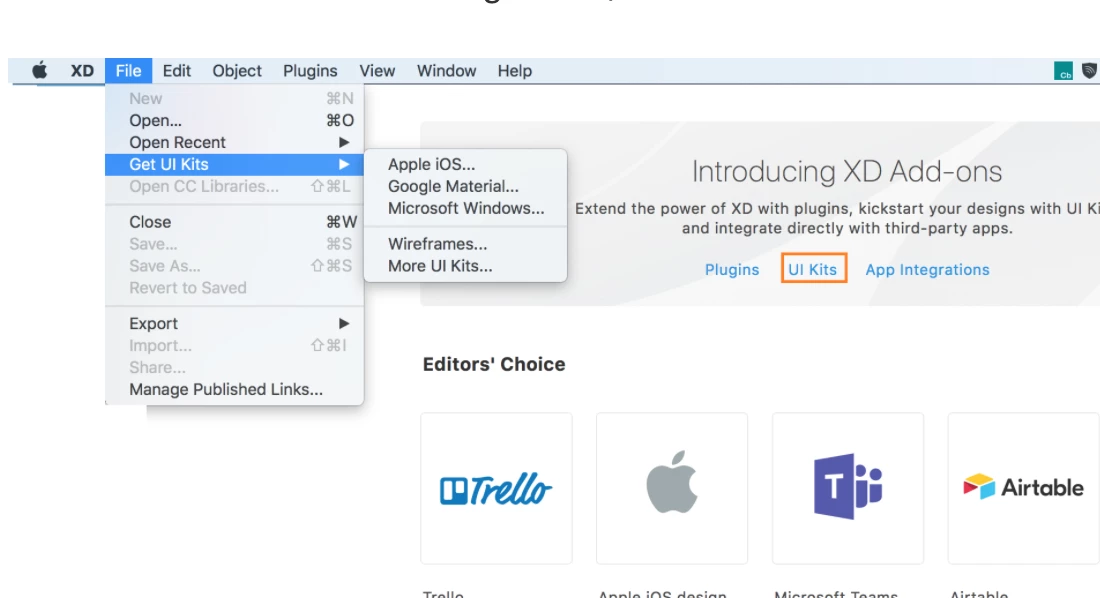Screen dimensions: 1100x598
Task: Click the Creative Cloud menu bar icon
Action: 1063,71
